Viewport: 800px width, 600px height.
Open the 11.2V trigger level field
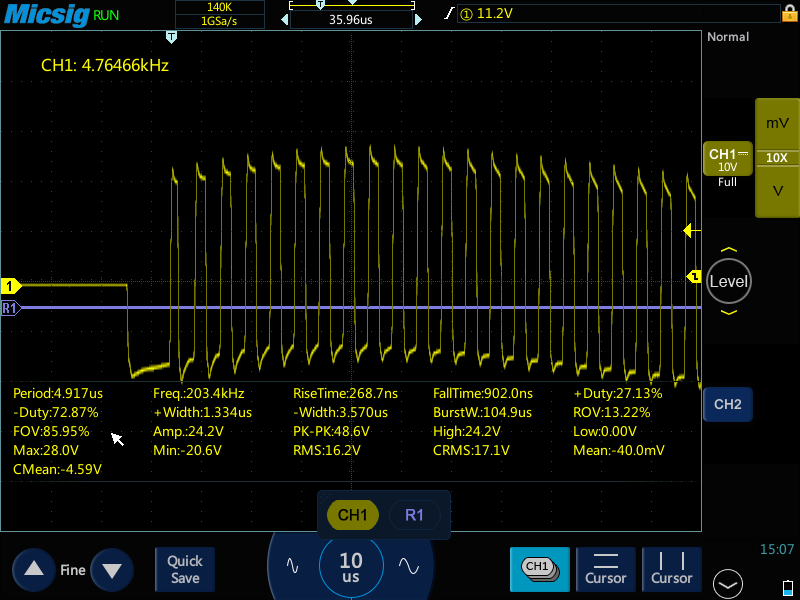(x=617, y=14)
